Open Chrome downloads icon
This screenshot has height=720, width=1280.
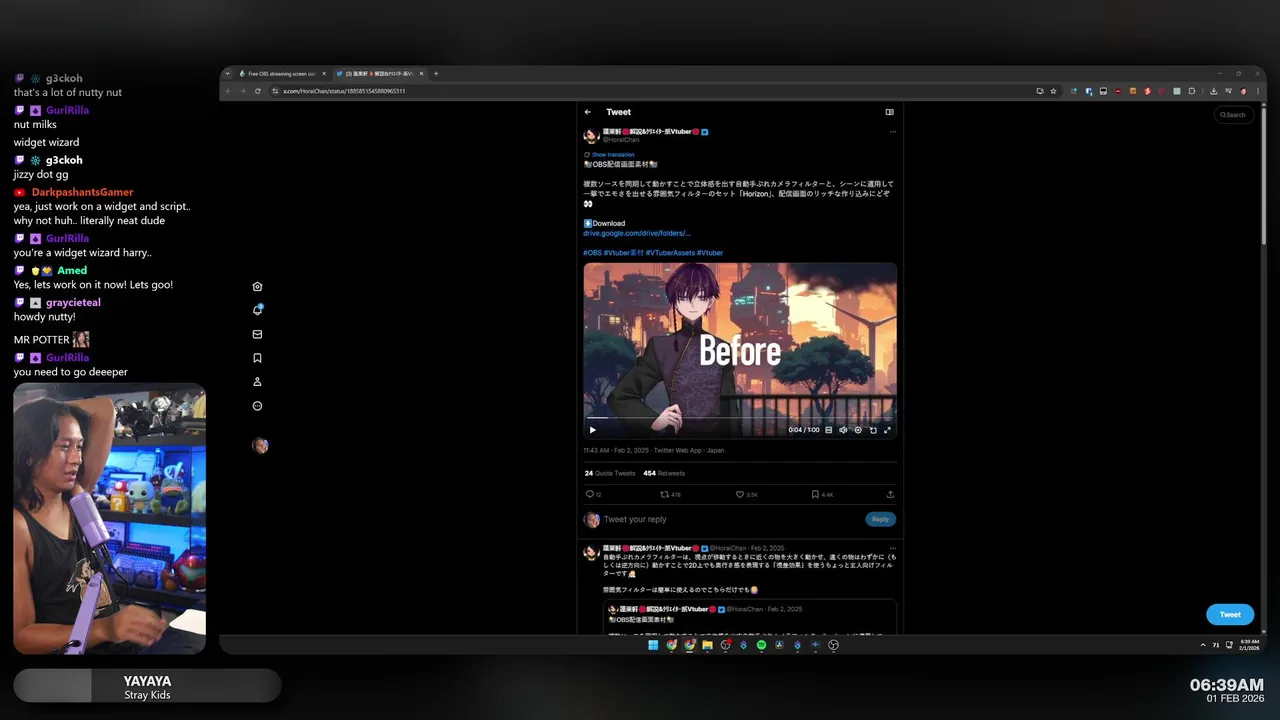click(1213, 91)
